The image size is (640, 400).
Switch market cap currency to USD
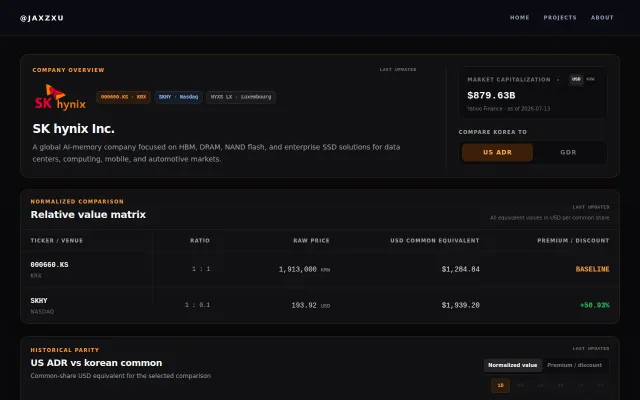576,79
